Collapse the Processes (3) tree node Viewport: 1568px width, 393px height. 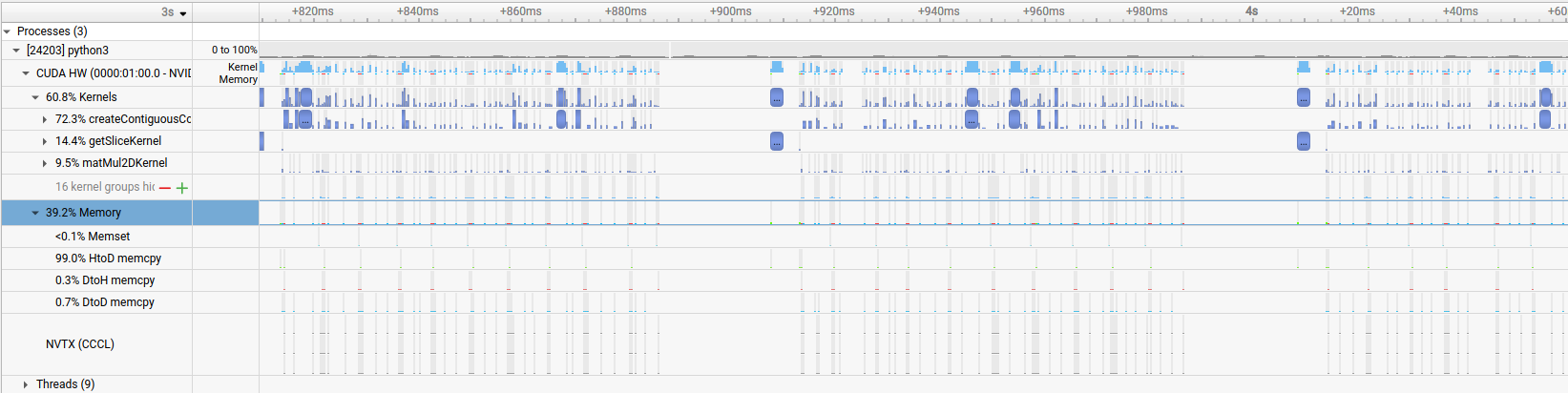point(8,31)
